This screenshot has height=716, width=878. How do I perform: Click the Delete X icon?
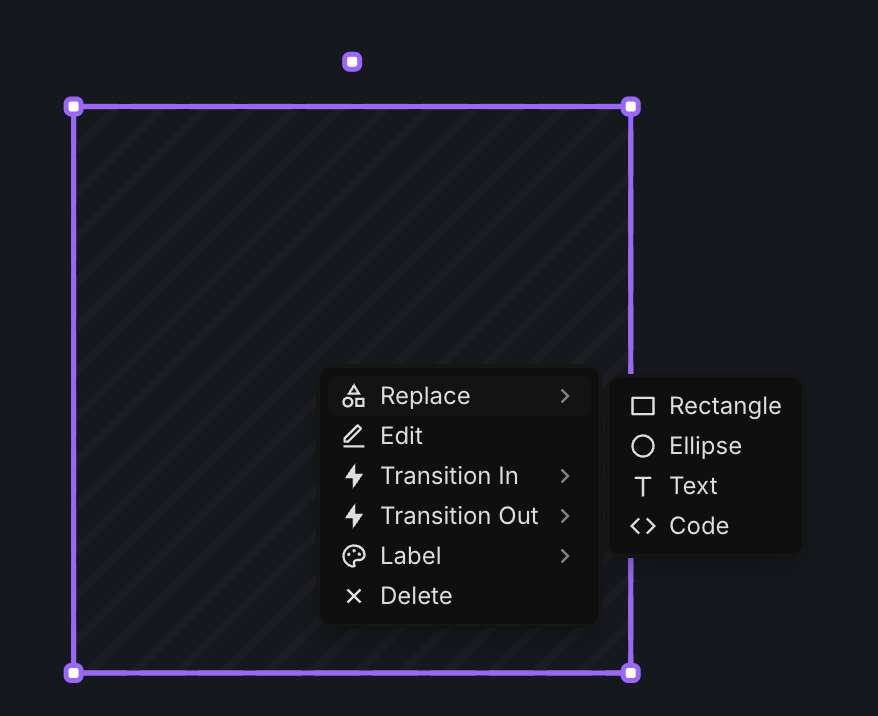pyautogui.click(x=354, y=596)
